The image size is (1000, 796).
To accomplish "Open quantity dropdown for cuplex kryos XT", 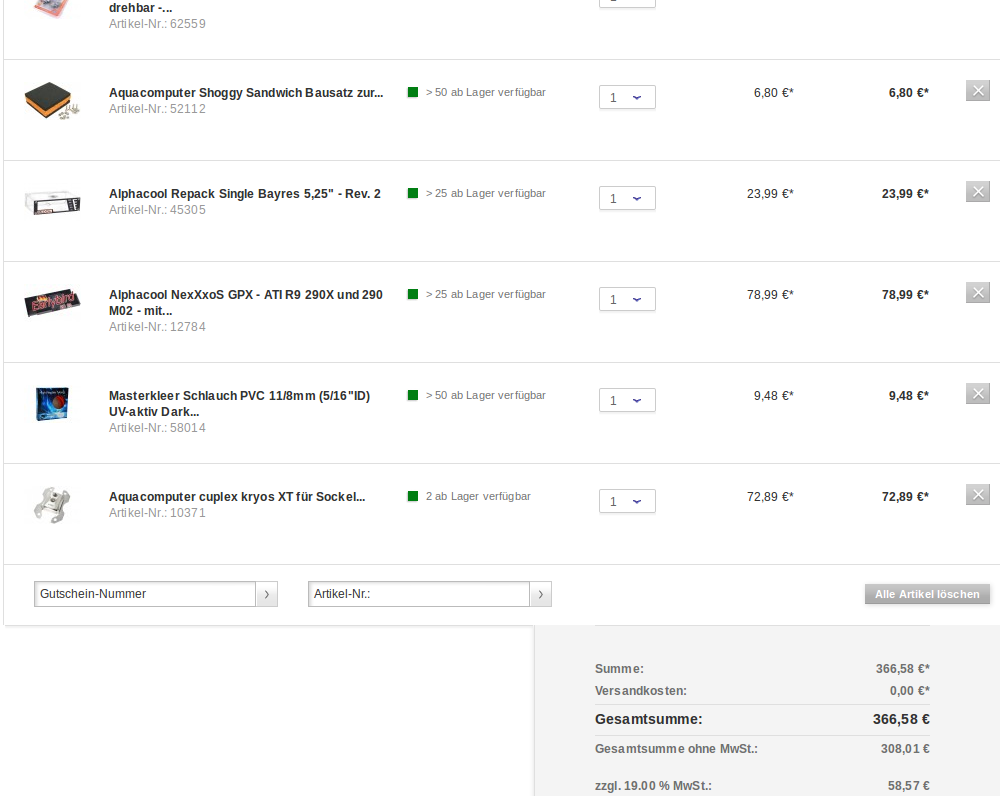I will click(x=627, y=501).
